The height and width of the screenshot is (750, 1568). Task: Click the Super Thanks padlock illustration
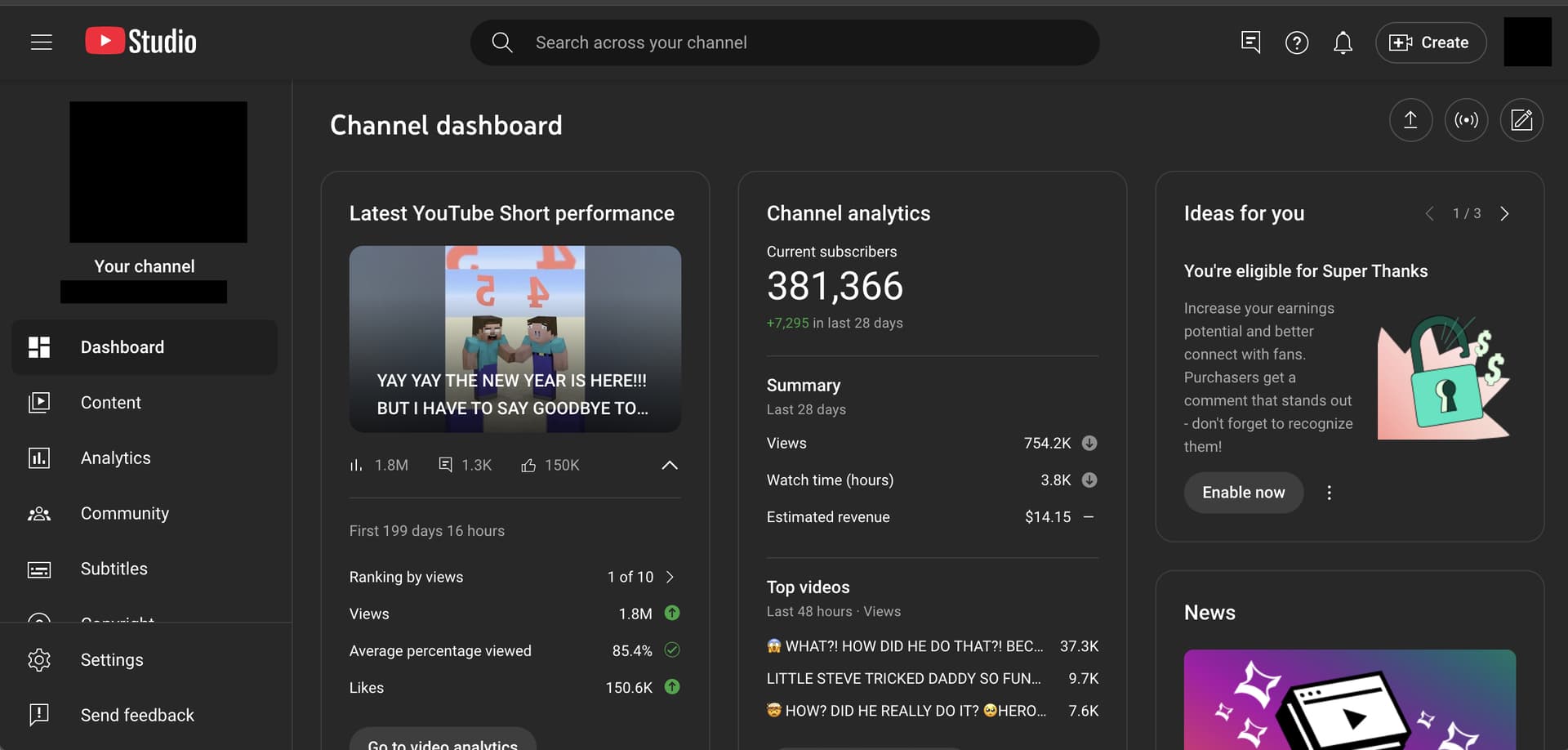pos(1444,377)
